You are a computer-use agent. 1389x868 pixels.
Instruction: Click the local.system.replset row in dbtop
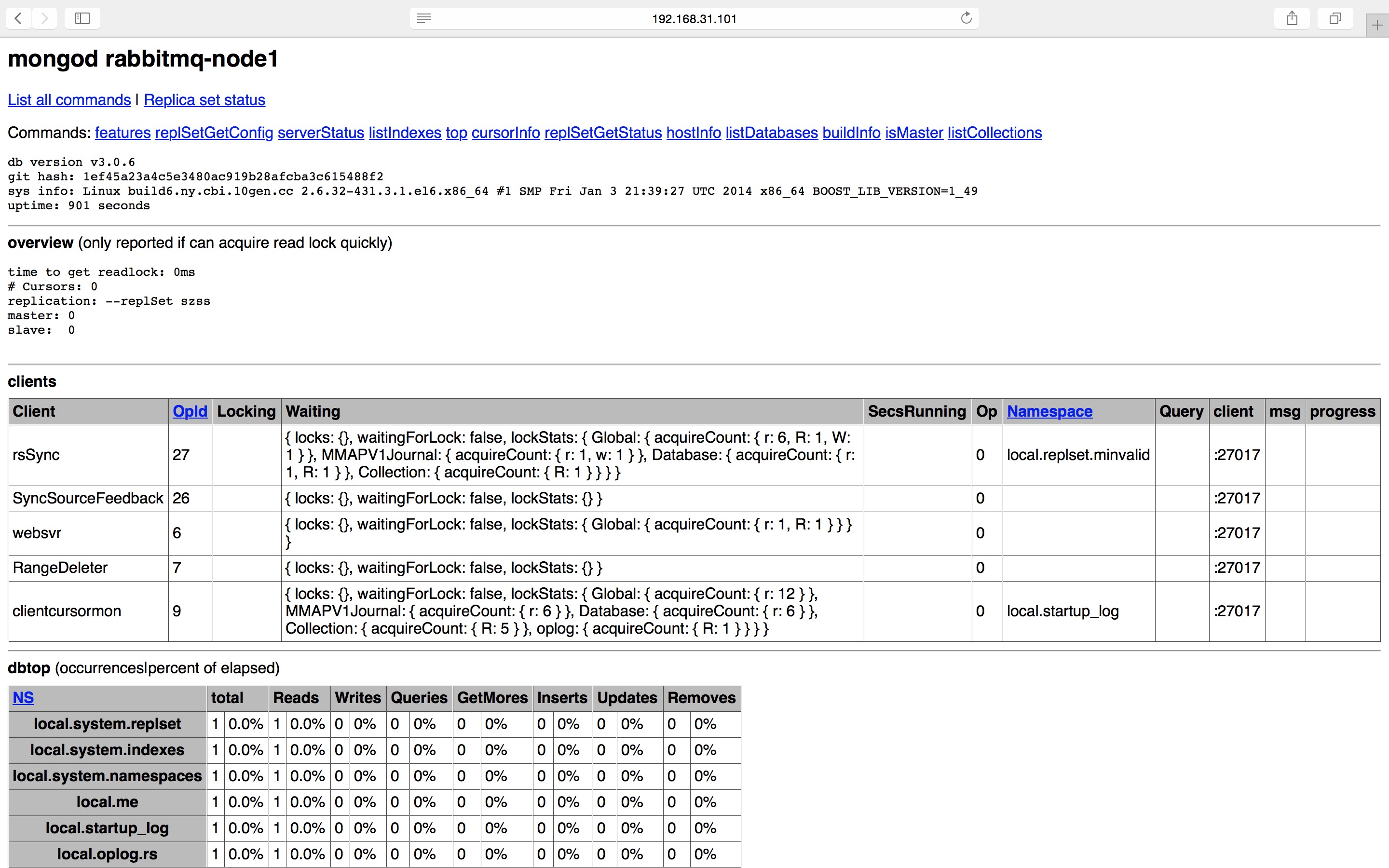tap(374, 724)
